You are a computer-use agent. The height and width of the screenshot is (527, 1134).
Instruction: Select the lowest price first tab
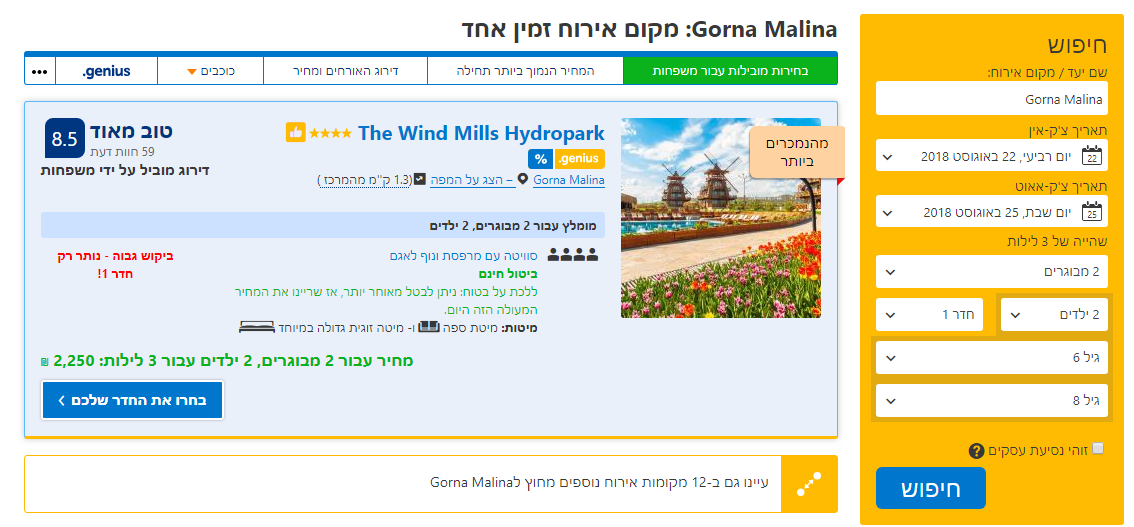point(525,72)
